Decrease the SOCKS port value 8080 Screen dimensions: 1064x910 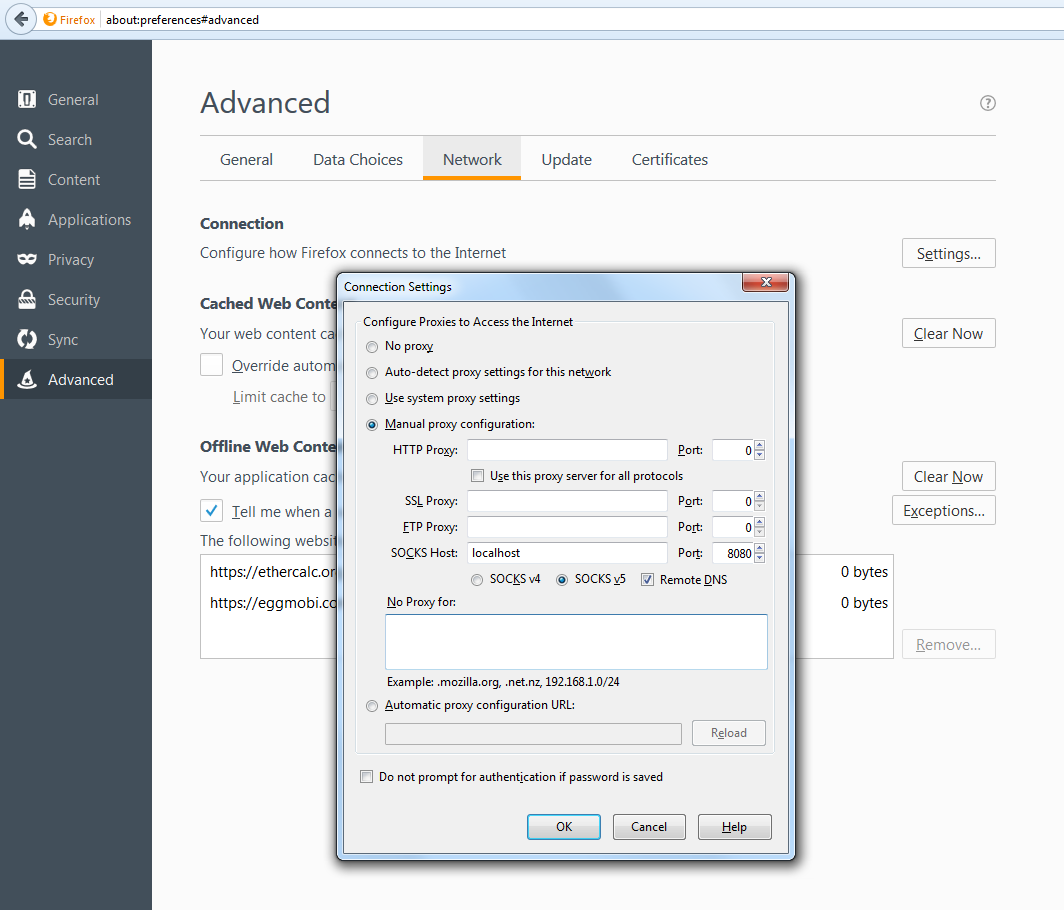(759, 558)
